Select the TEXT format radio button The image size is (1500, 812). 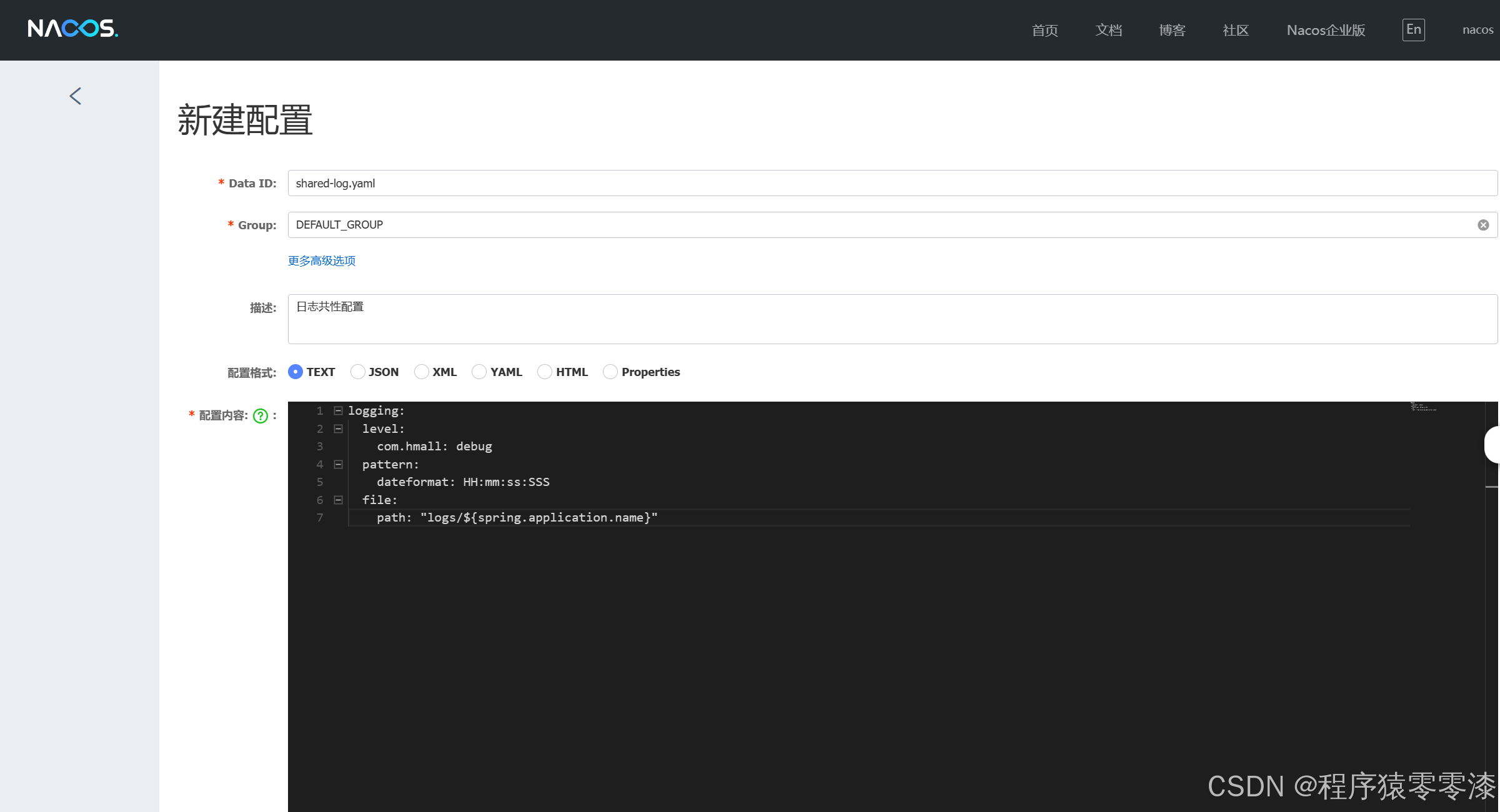pyautogui.click(x=296, y=372)
